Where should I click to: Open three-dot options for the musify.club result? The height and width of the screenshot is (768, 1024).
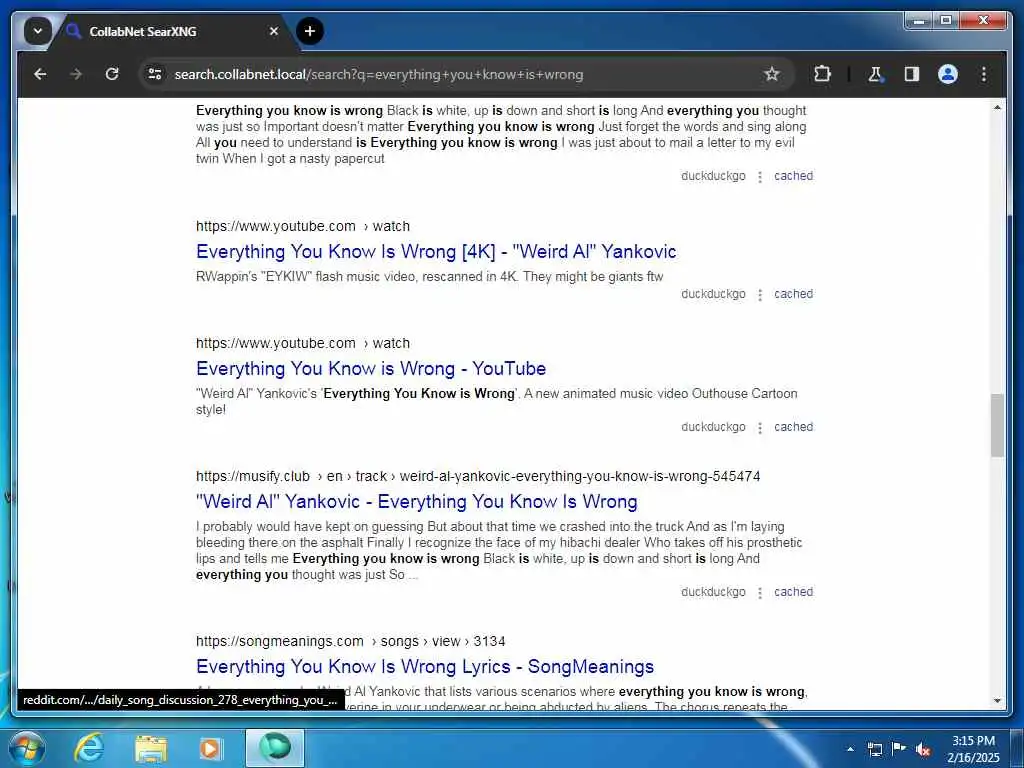coord(760,593)
